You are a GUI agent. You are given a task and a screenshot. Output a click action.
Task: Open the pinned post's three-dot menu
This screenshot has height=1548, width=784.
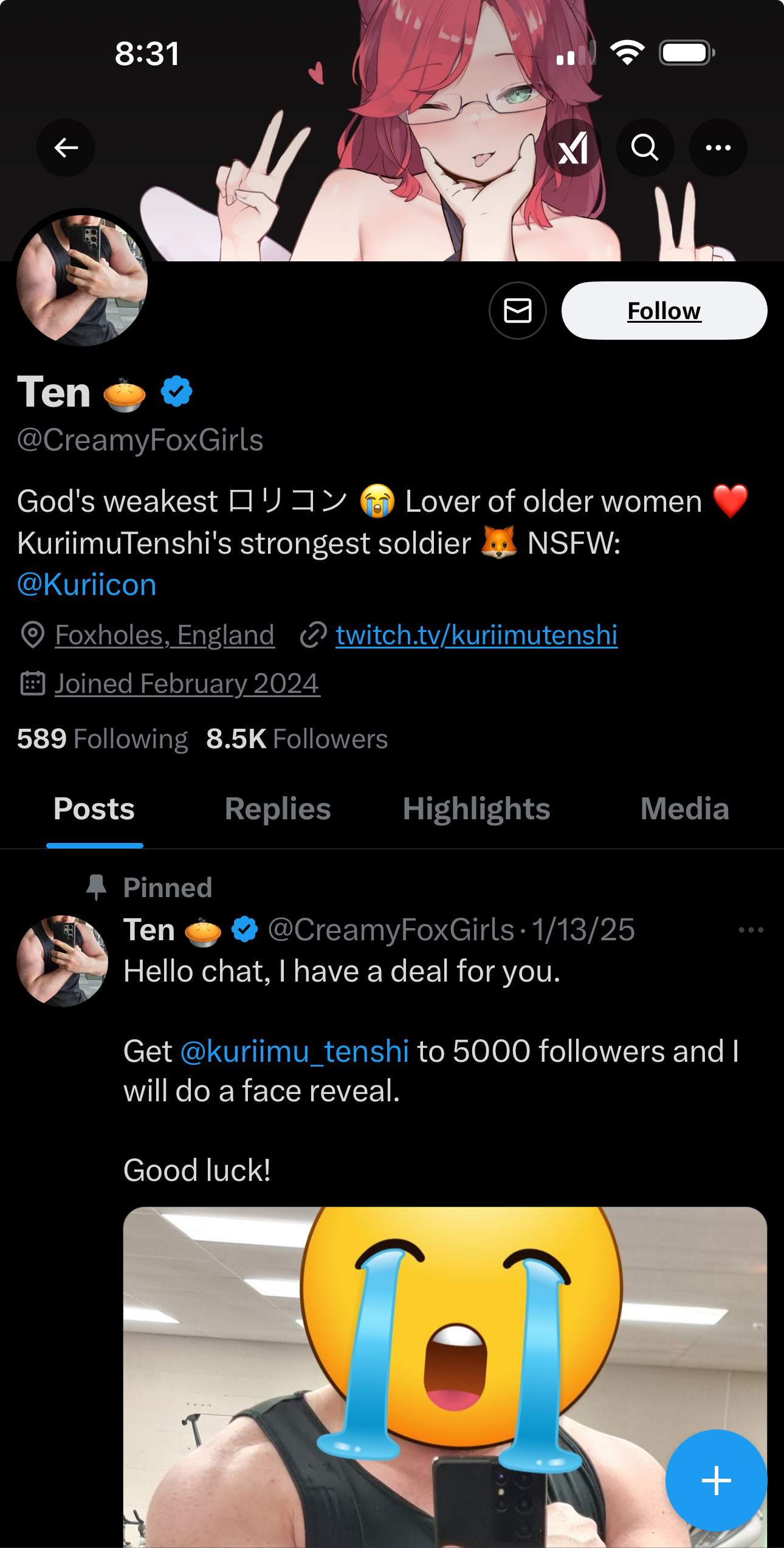[751, 930]
